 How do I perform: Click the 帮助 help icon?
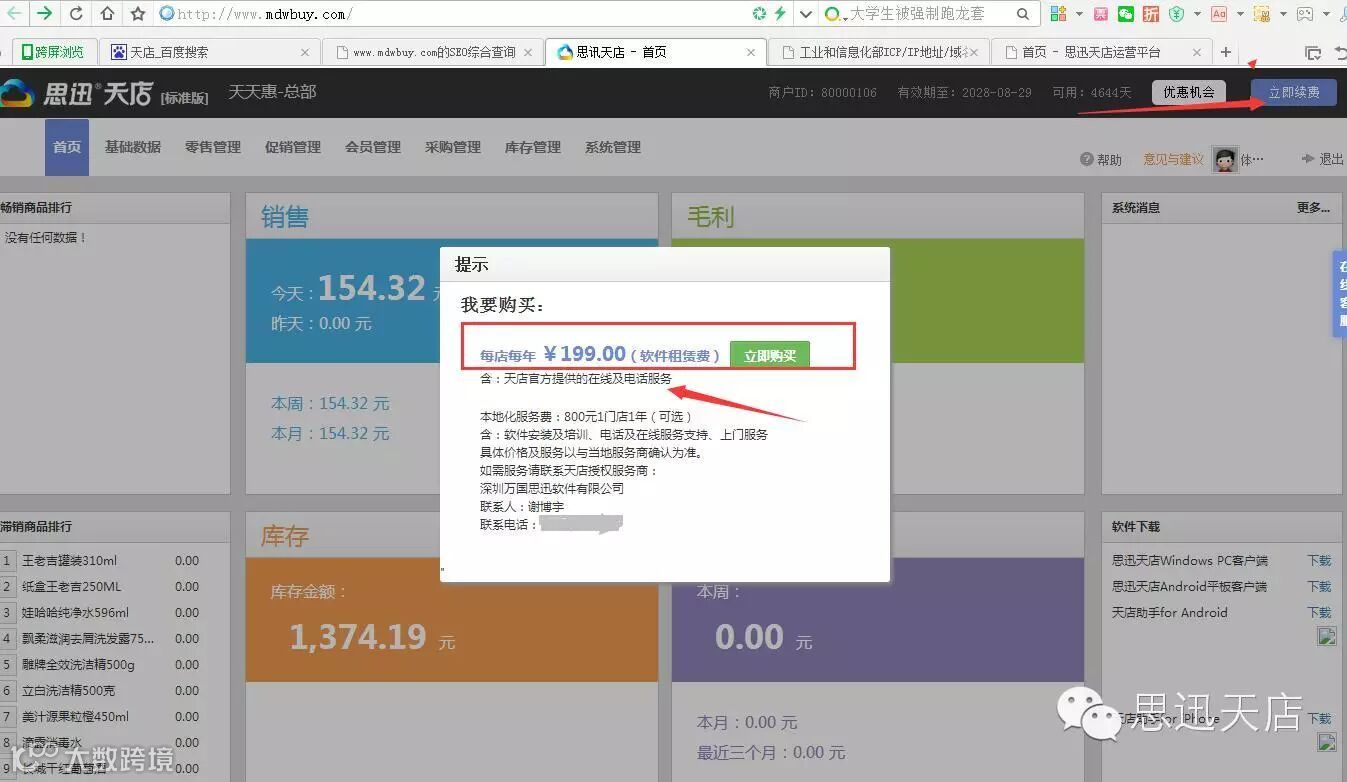pyautogui.click(x=1087, y=159)
